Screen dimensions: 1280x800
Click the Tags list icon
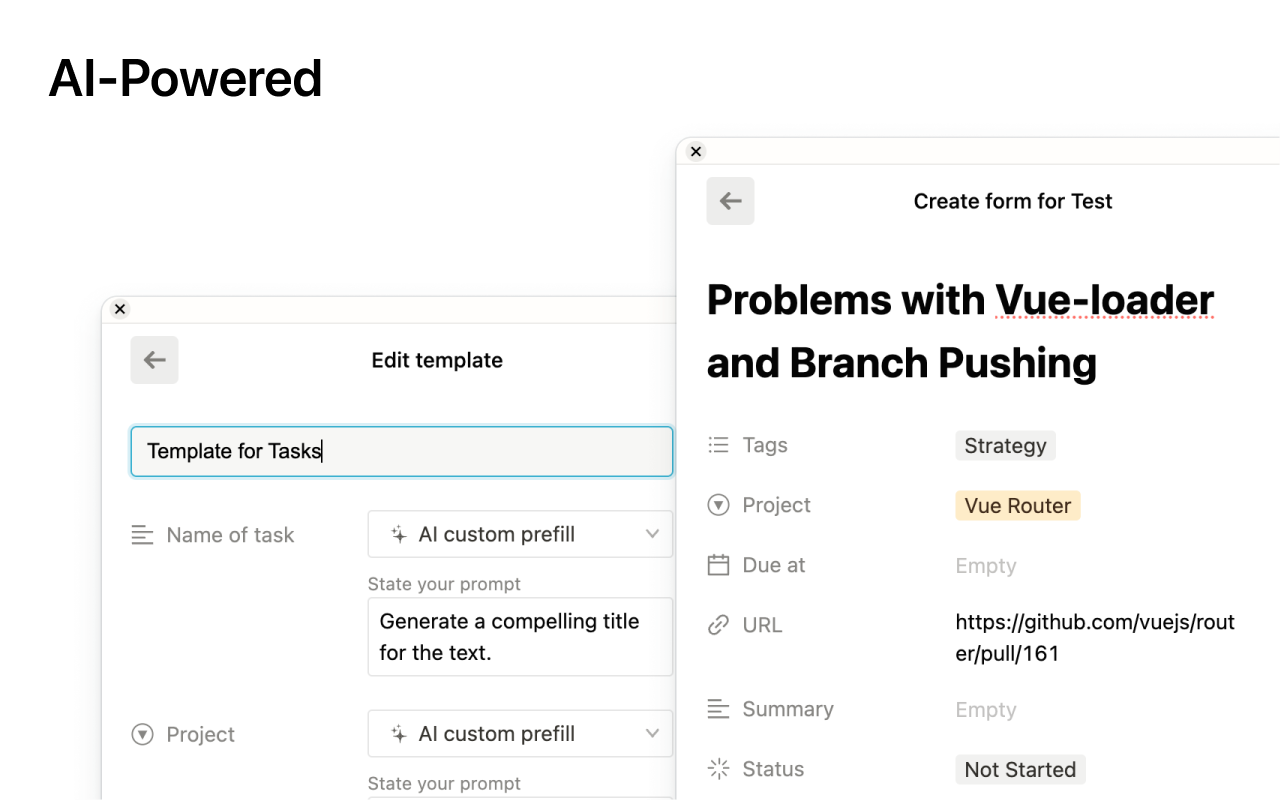718,445
